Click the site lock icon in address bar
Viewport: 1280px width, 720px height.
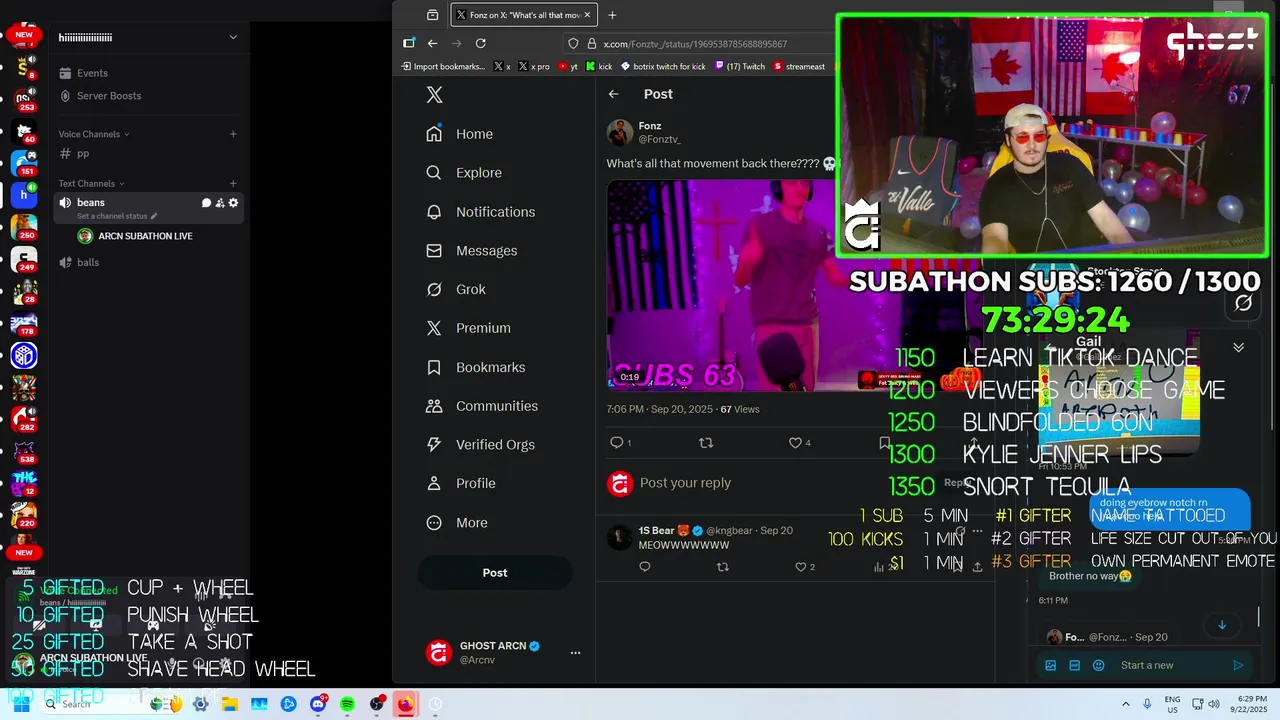pyautogui.click(x=592, y=44)
